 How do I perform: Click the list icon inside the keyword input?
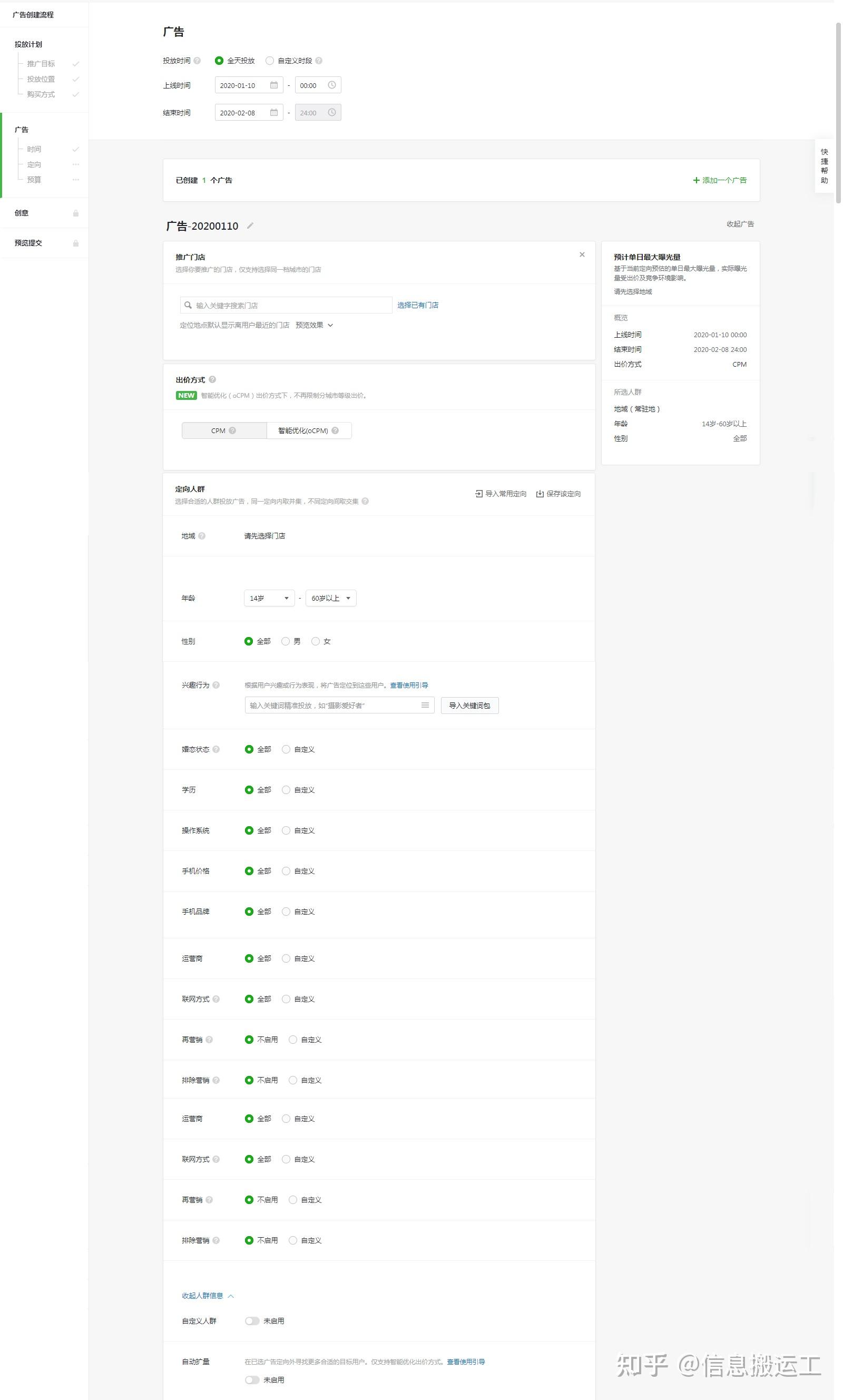(x=425, y=705)
